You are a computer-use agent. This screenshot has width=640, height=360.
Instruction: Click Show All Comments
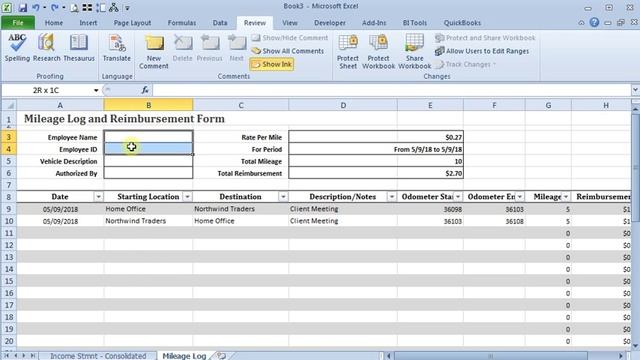287,51
